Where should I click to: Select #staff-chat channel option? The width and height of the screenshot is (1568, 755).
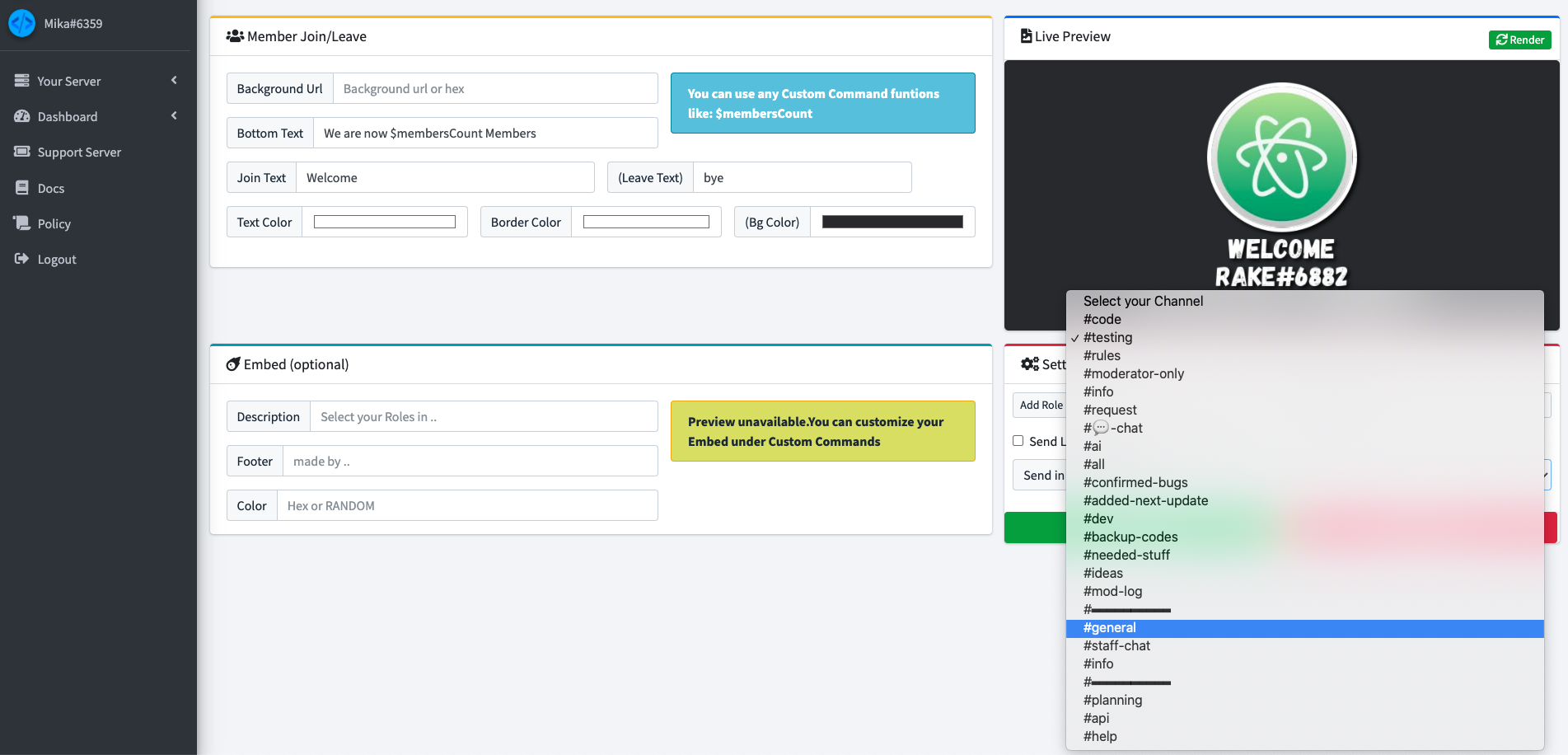(x=1304, y=645)
